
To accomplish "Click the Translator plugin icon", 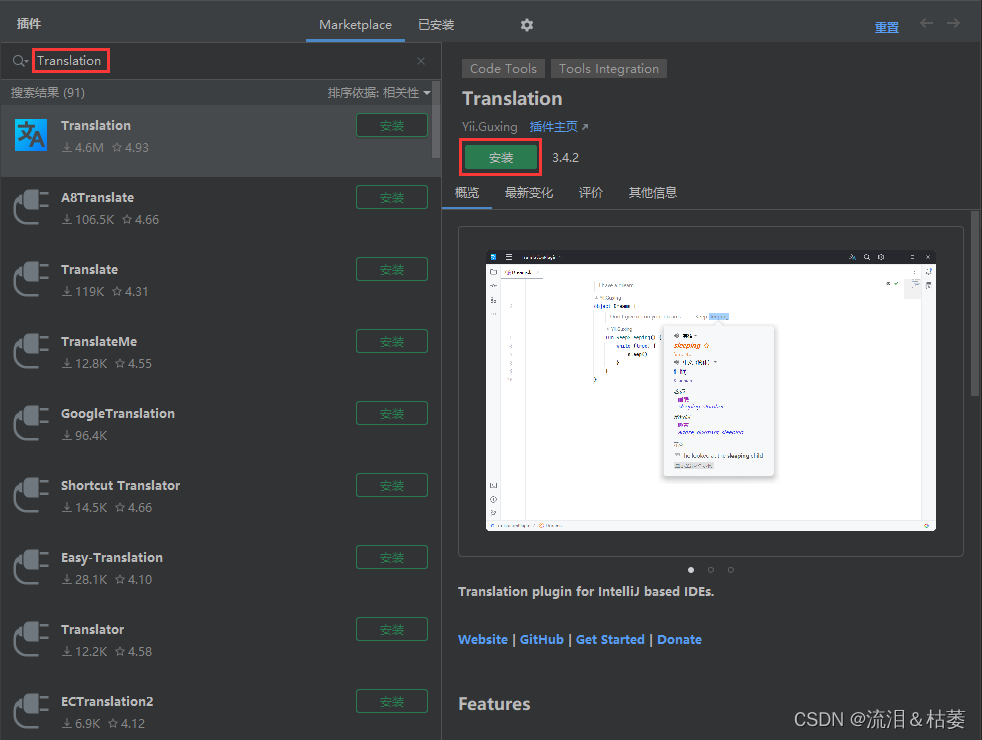I will tap(31, 639).
